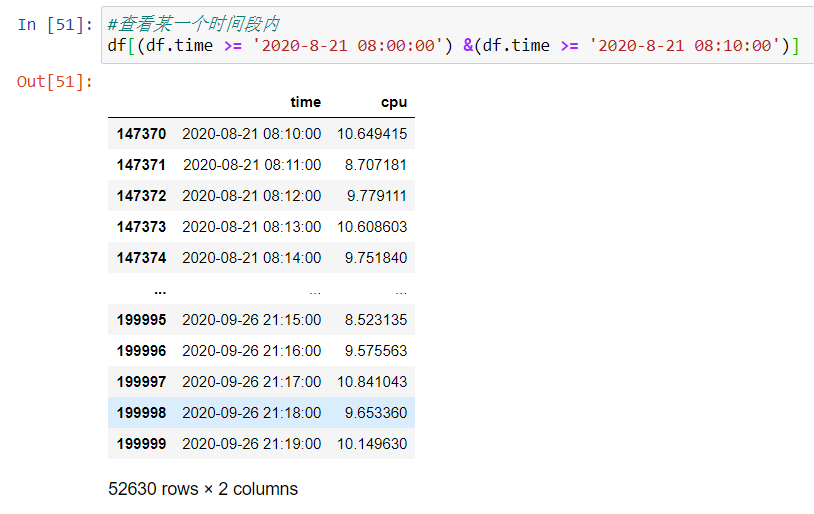Click time cell 2020-08-21 08:11:00
This screenshot has width=814, height=514.
click(x=252, y=165)
